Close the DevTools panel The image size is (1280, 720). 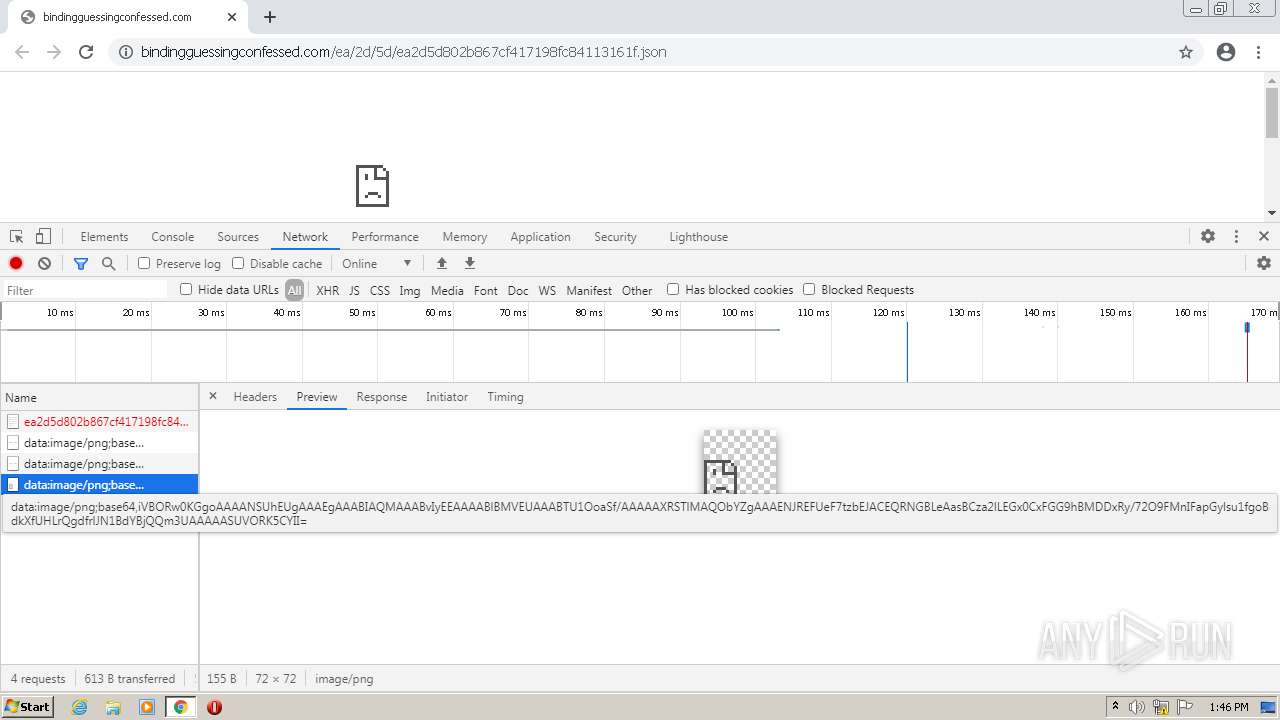click(1264, 236)
